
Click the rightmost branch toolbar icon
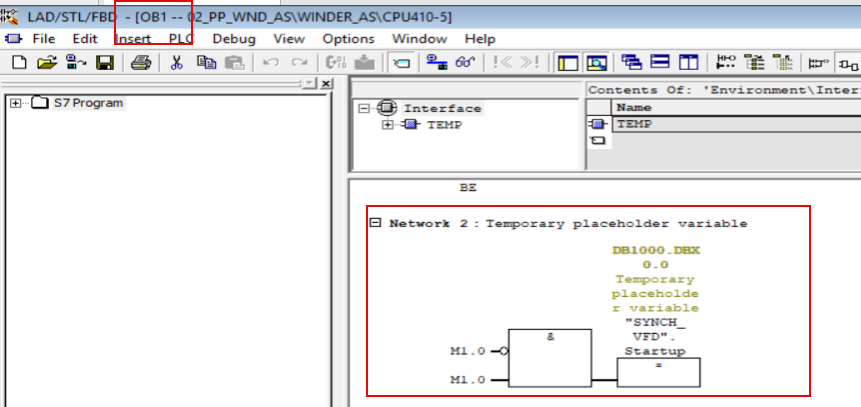point(849,63)
